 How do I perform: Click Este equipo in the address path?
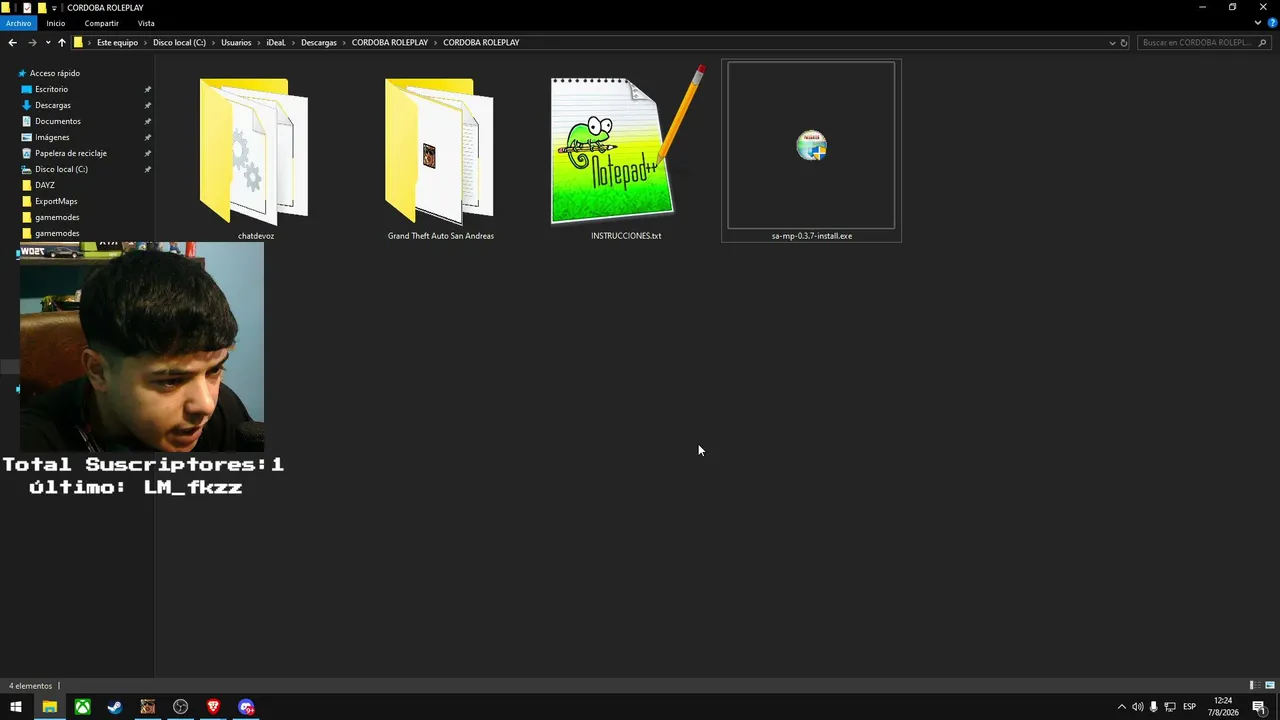pos(117,43)
